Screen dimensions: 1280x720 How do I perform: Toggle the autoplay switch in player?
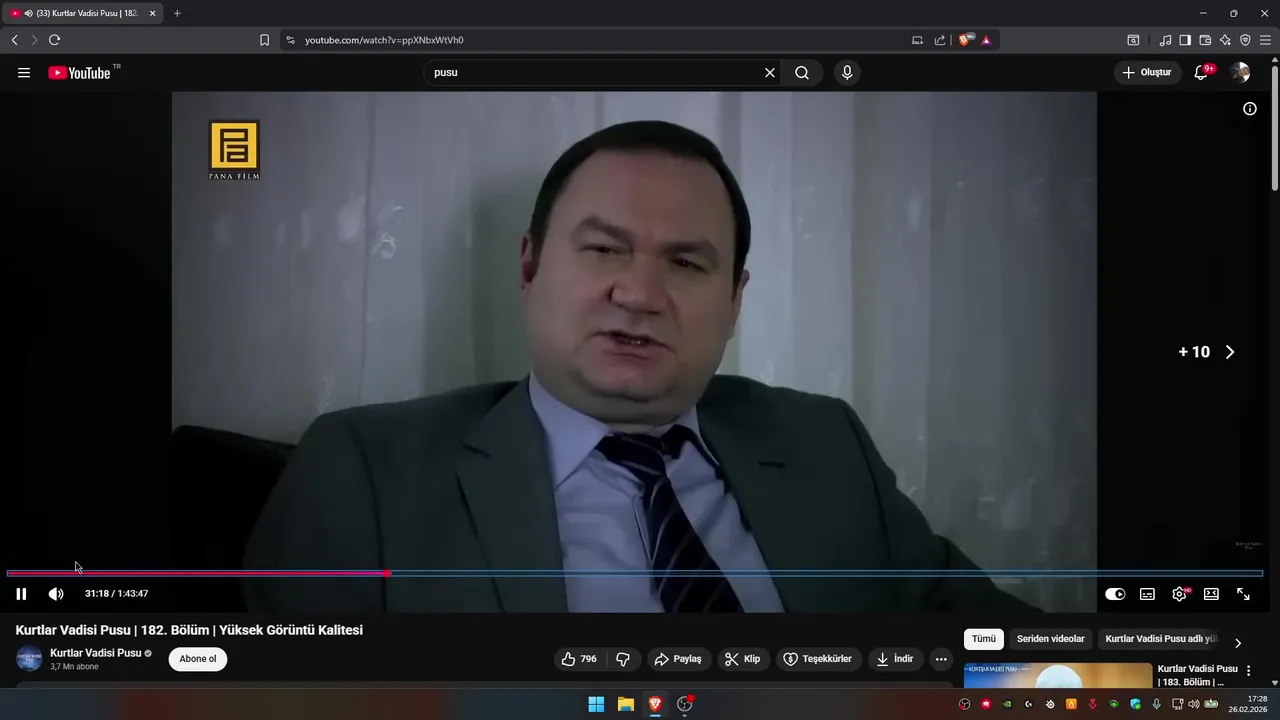(x=1115, y=594)
